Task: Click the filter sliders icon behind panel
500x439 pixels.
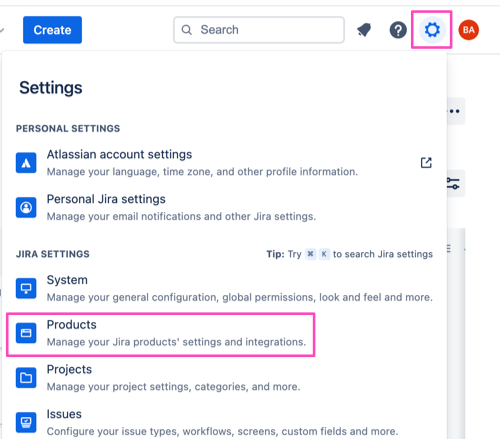Action: (x=453, y=184)
